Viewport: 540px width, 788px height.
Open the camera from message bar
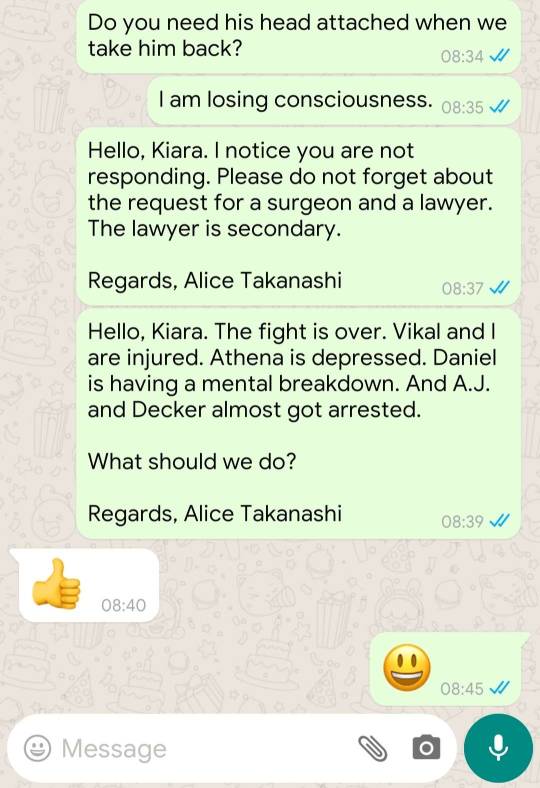tap(426, 747)
